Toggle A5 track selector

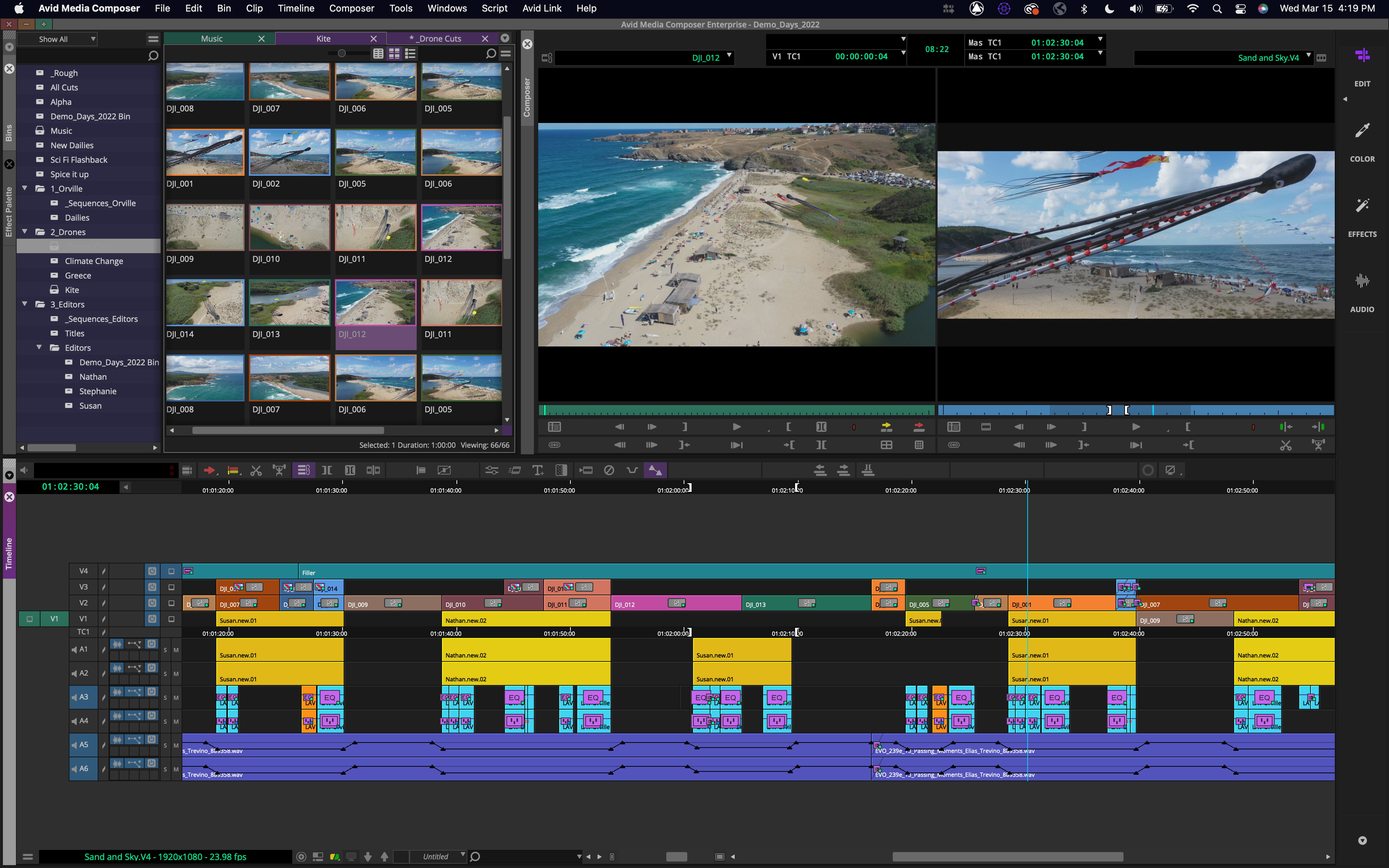(x=83, y=745)
